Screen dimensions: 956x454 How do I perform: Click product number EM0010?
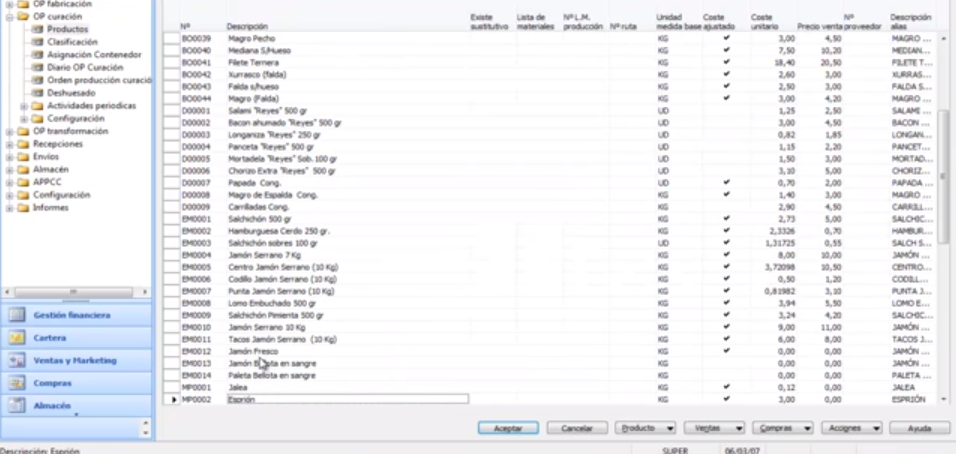click(x=196, y=327)
